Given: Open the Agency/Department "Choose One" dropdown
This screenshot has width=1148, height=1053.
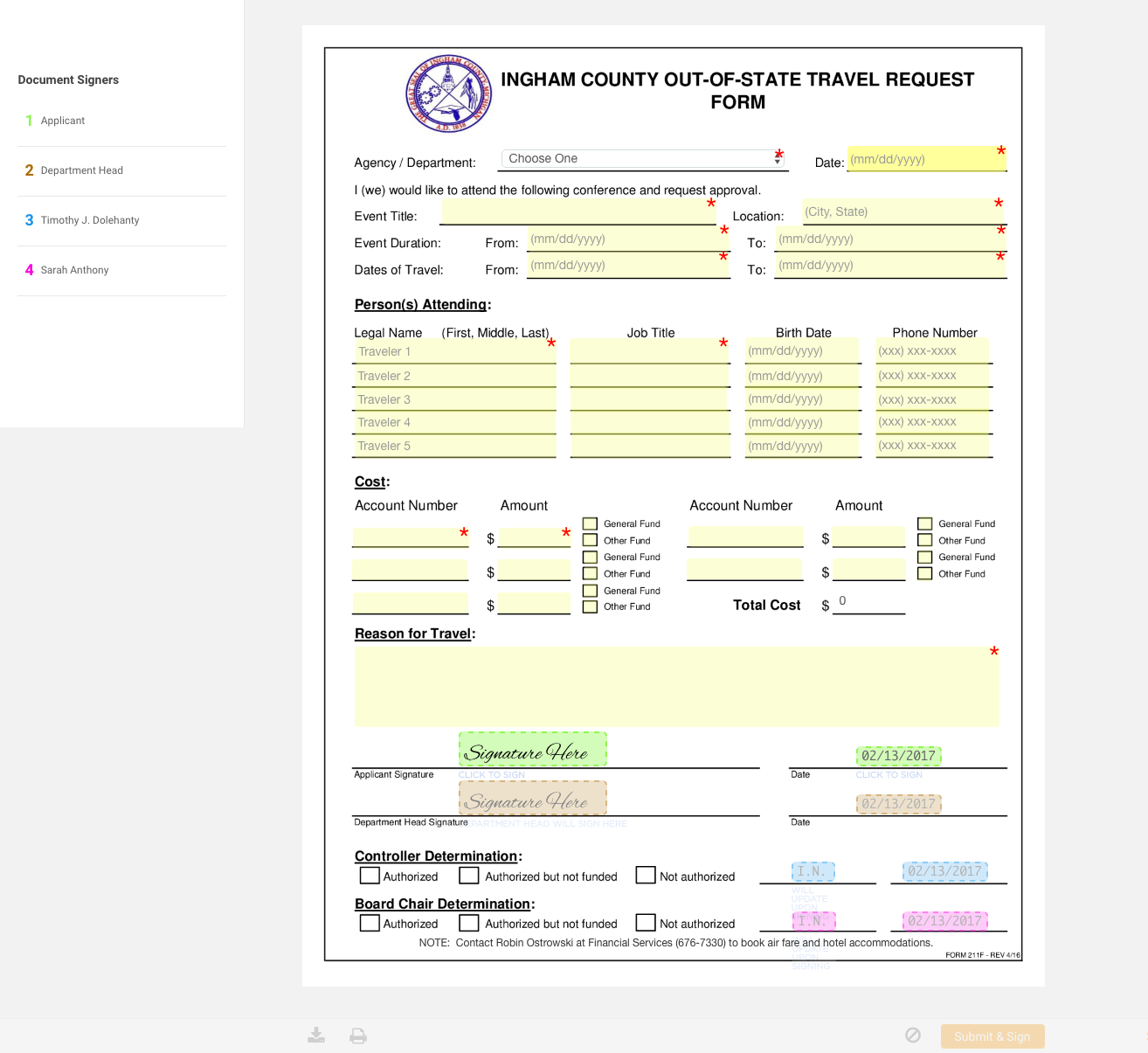Looking at the screenshot, I should pyautogui.click(x=642, y=159).
